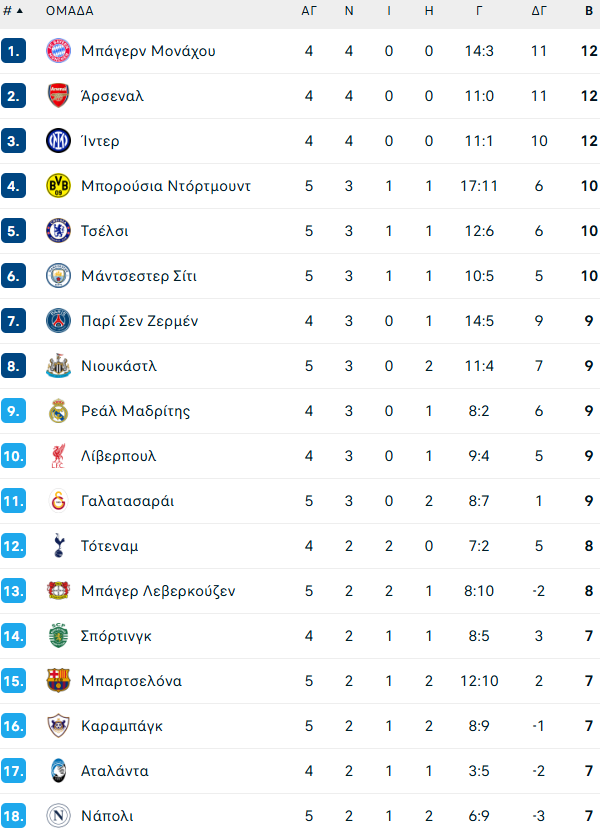Open the Μάντσεστερ Σίτι team link
The width and height of the screenshot is (600, 832).
tap(138, 276)
